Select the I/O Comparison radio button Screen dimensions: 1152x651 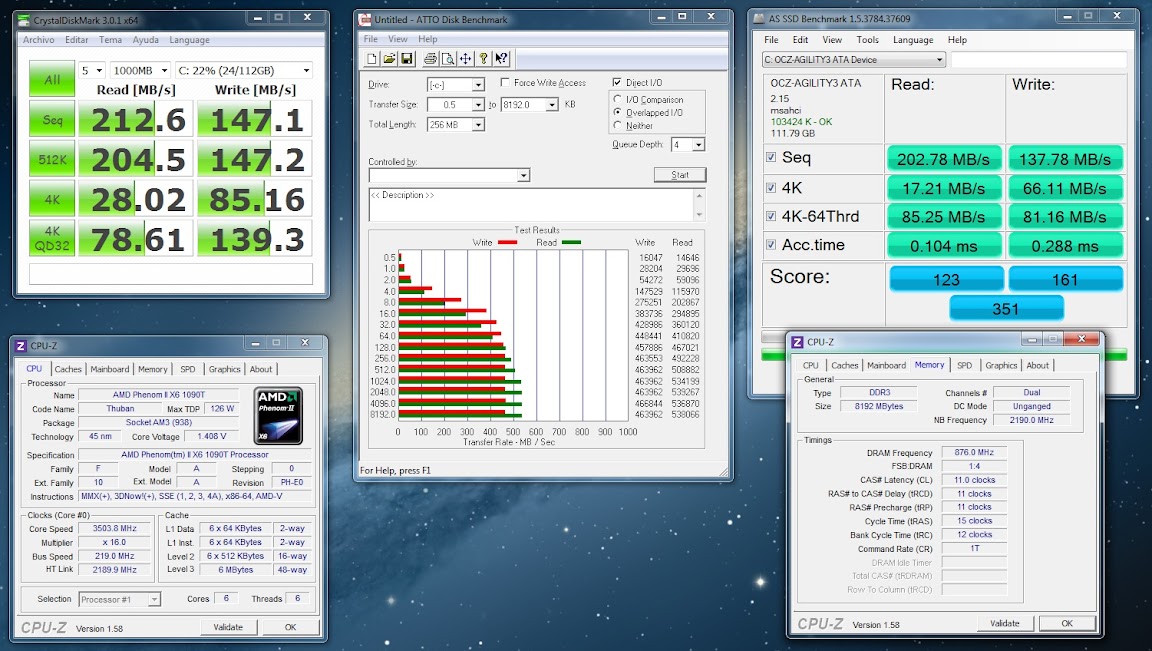617,99
